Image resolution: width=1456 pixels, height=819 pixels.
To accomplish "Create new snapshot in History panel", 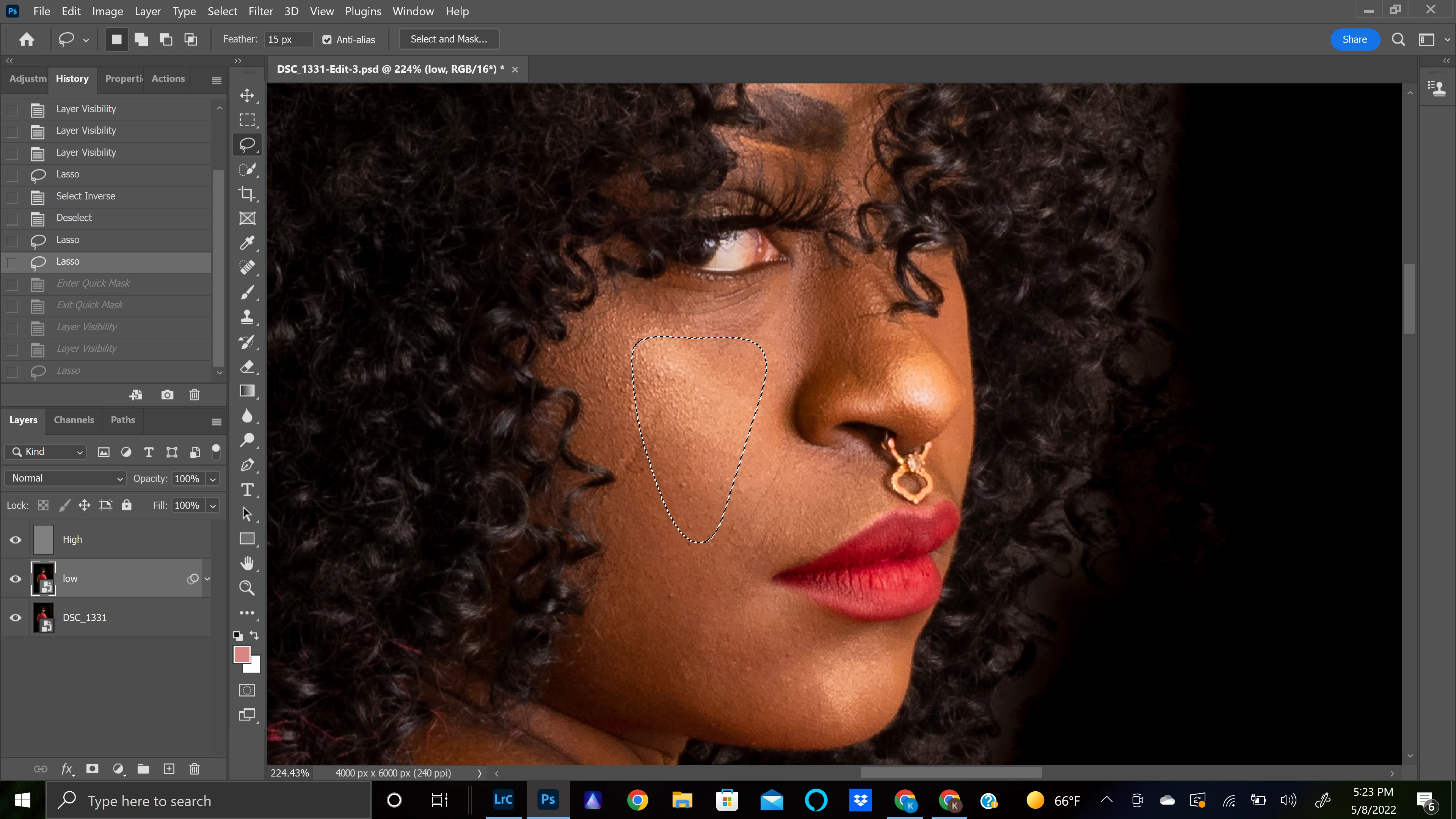I will point(167,394).
